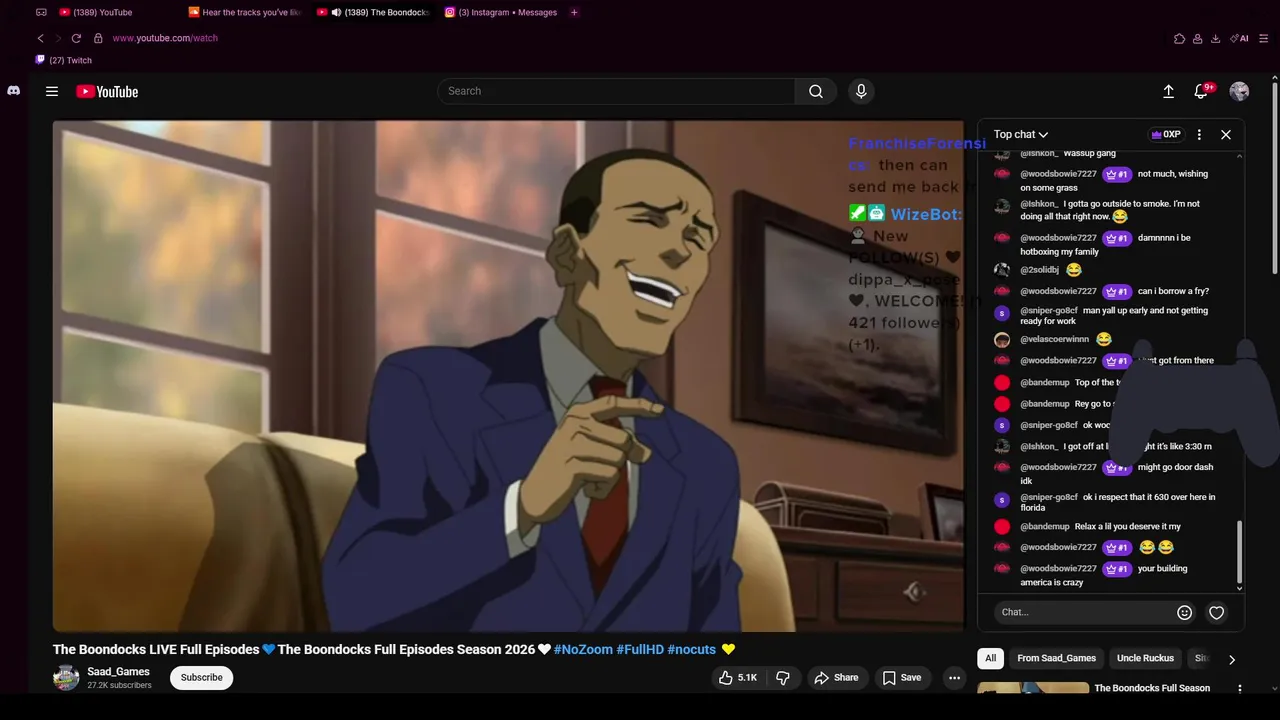The height and width of the screenshot is (720, 1280).
Task: Open the #FullHD hashtag
Action: pyautogui.click(x=640, y=649)
